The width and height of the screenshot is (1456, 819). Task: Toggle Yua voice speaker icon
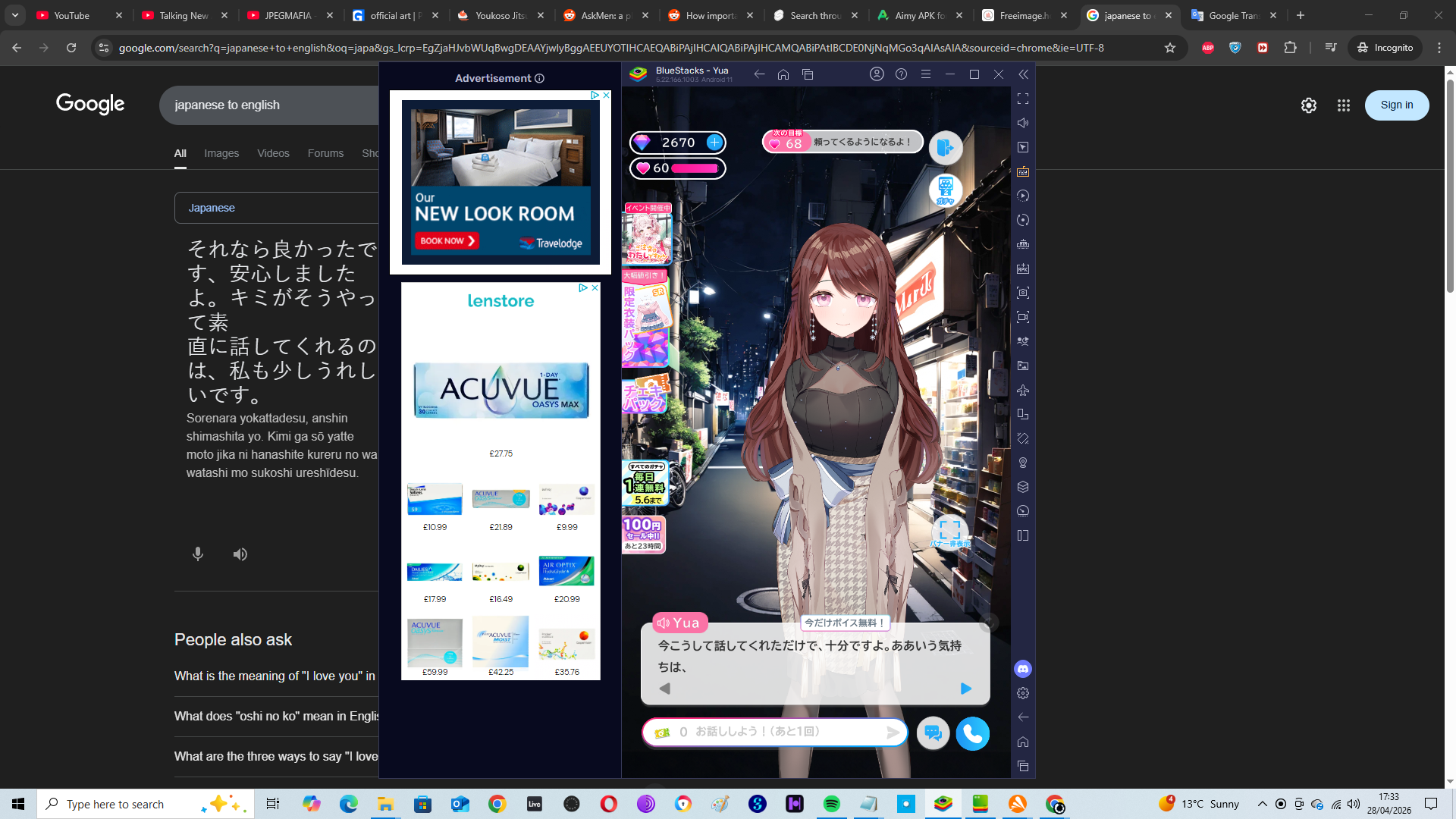664,623
